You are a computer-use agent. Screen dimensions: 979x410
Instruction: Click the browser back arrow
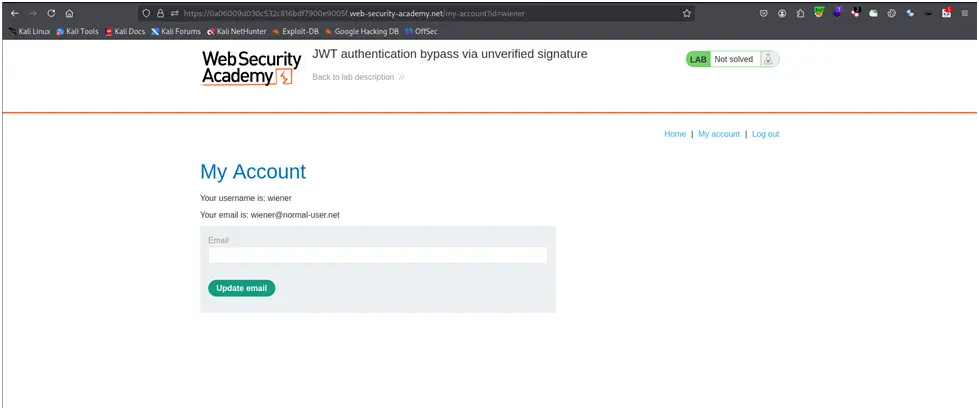coord(14,14)
